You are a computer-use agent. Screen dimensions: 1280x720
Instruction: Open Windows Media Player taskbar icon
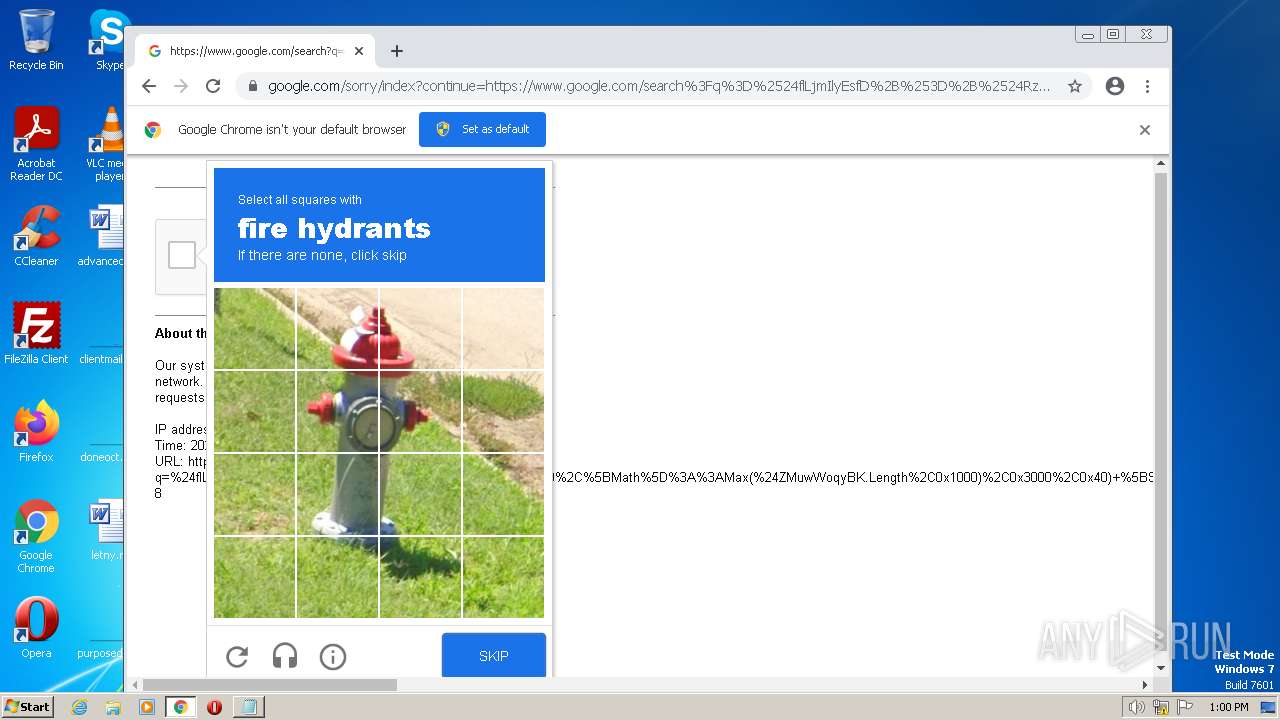(147, 707)
